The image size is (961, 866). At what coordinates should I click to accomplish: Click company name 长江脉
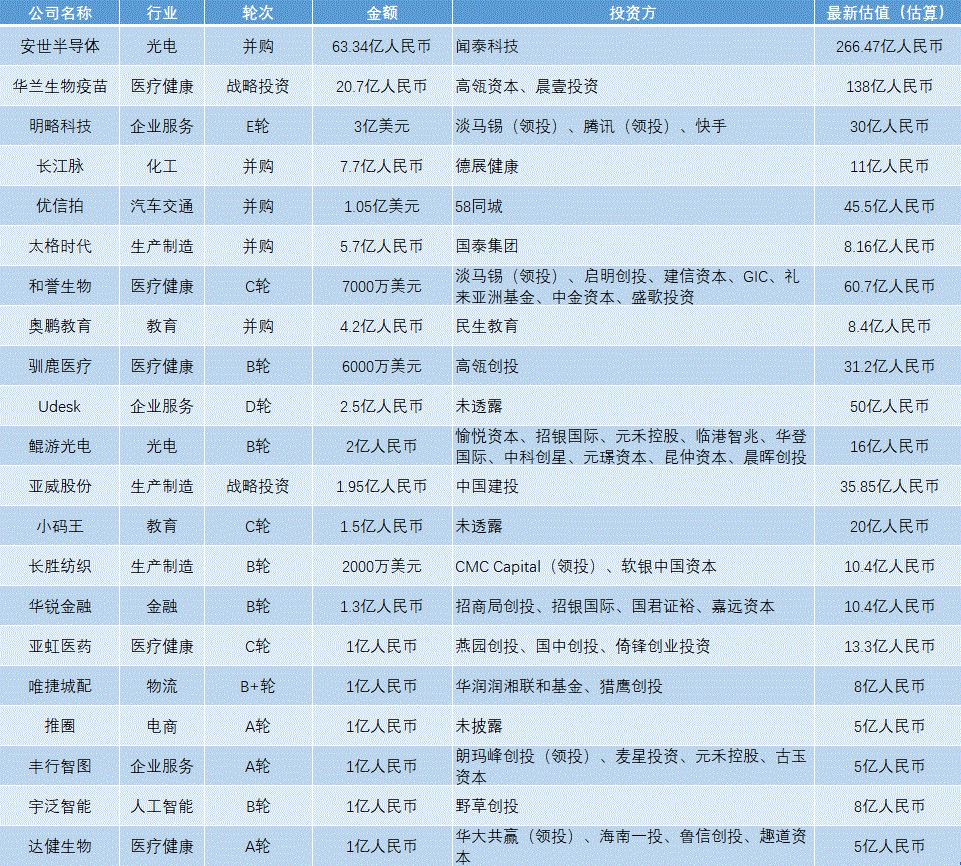coord(59,165)
